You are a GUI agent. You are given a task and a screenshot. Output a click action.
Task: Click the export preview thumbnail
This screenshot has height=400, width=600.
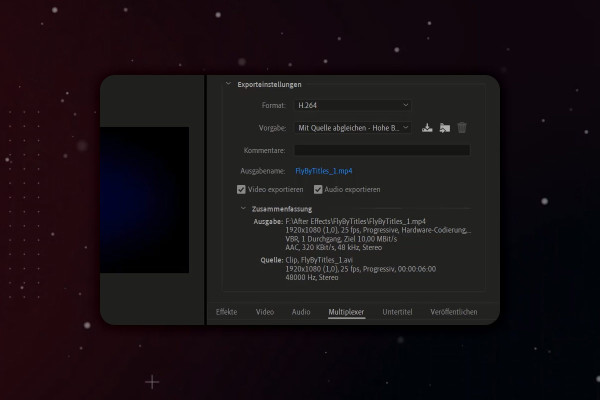145,200
